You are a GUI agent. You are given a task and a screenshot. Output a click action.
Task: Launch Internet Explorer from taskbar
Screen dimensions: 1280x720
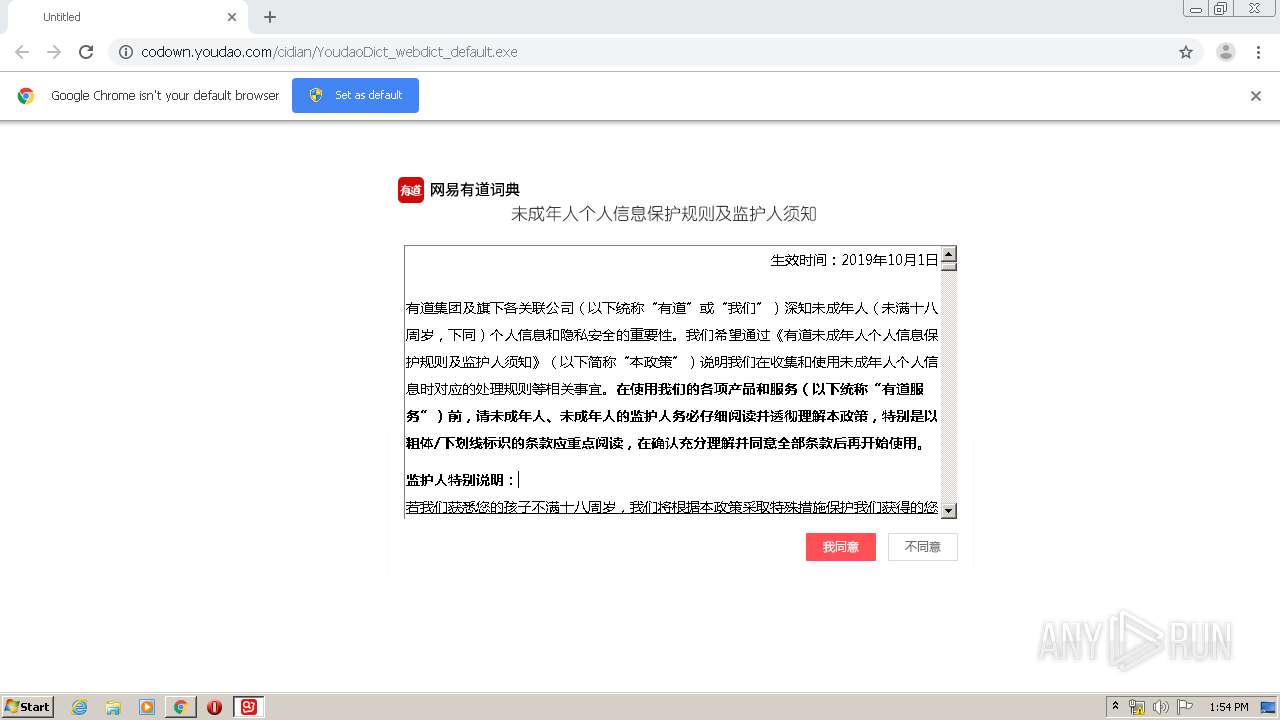pyautogui.click(x=79, y=707)
